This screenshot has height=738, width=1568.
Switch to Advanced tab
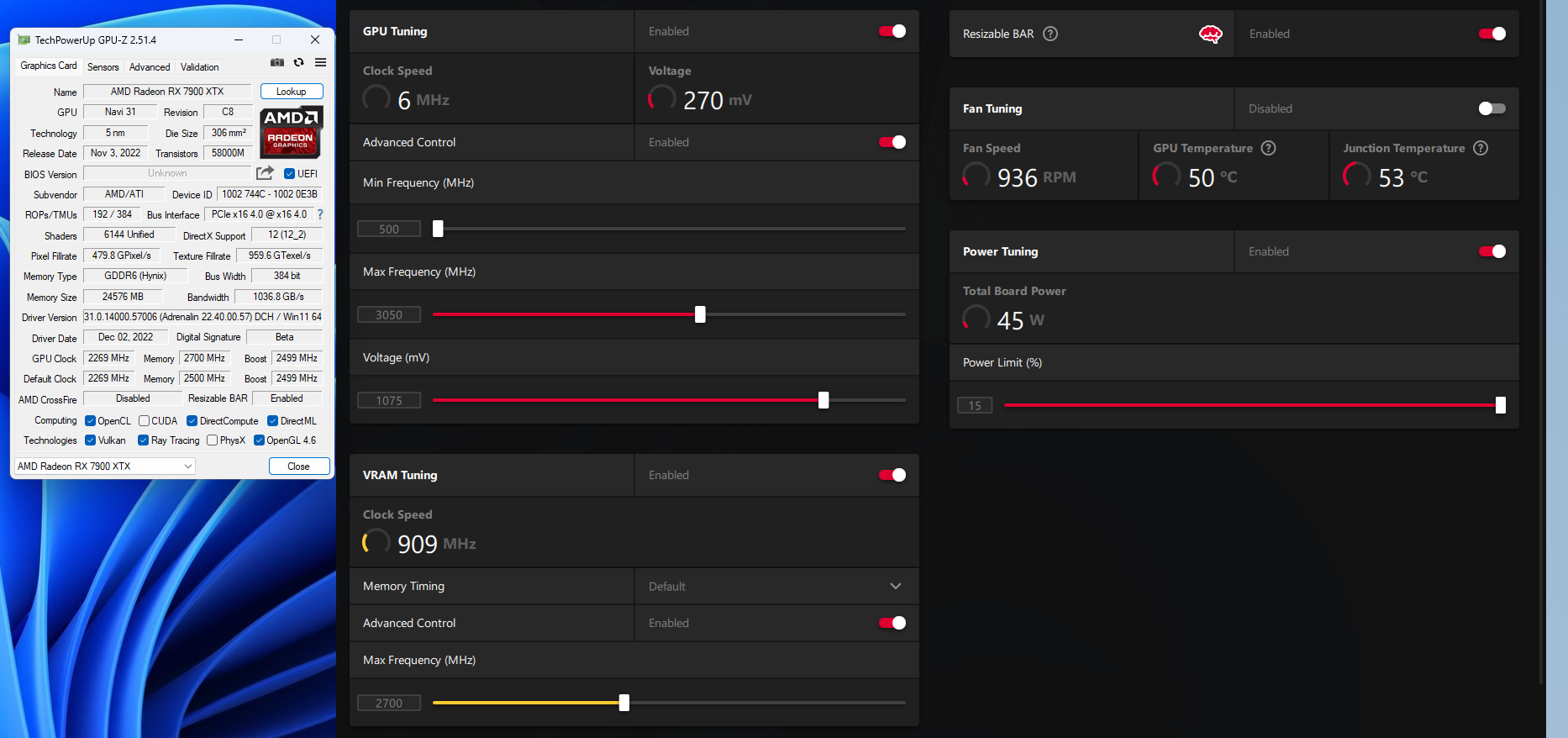[150, 67]
